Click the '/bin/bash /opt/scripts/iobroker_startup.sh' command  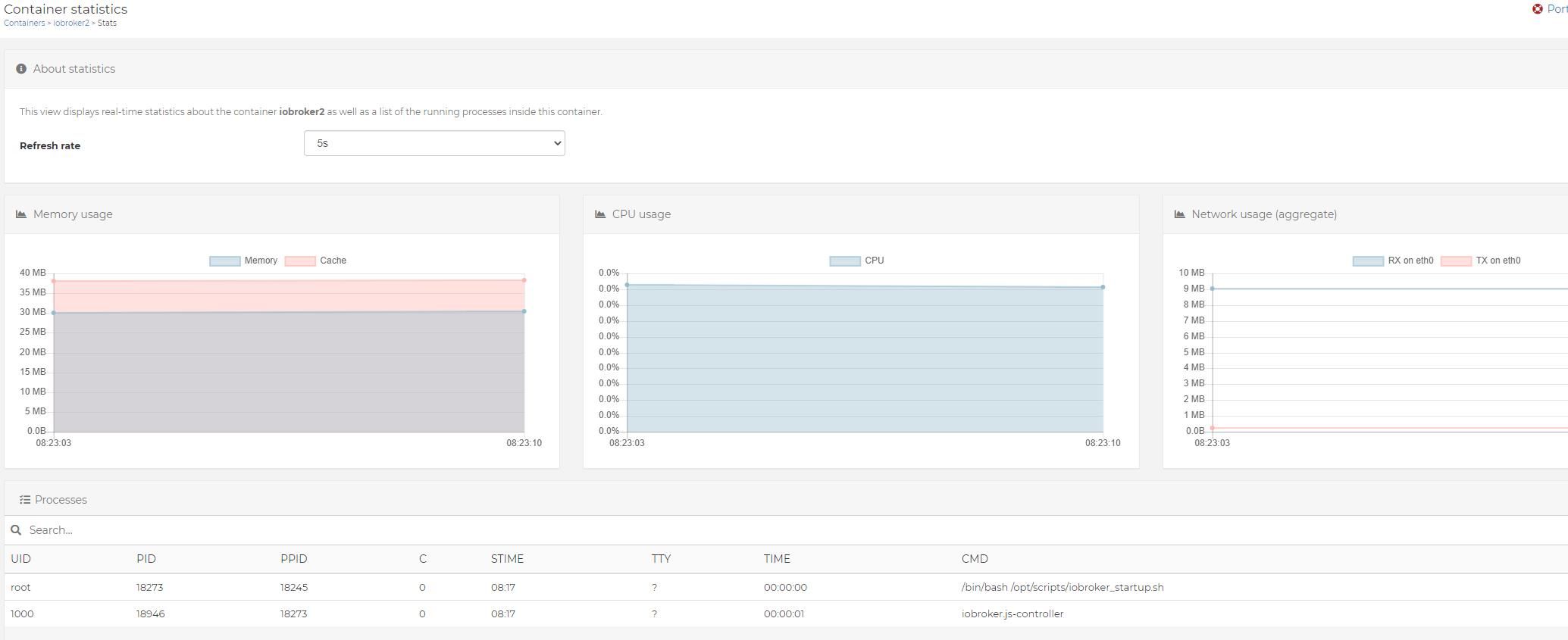[1063, 587]
